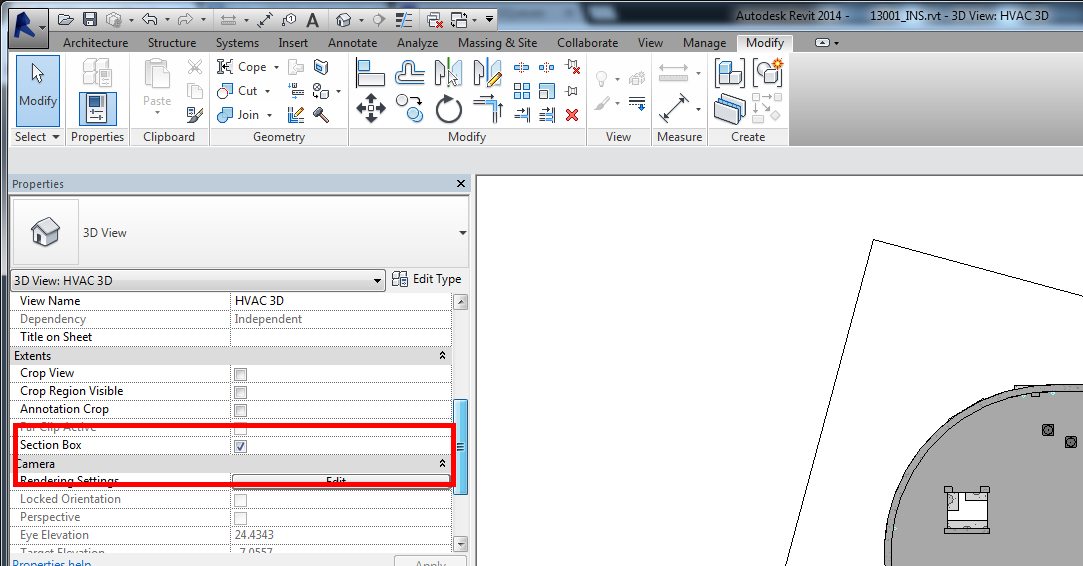The width and height of the screenshot is (1083, 566).
Task: Click the Unpin tool
Action: [572, 67]
